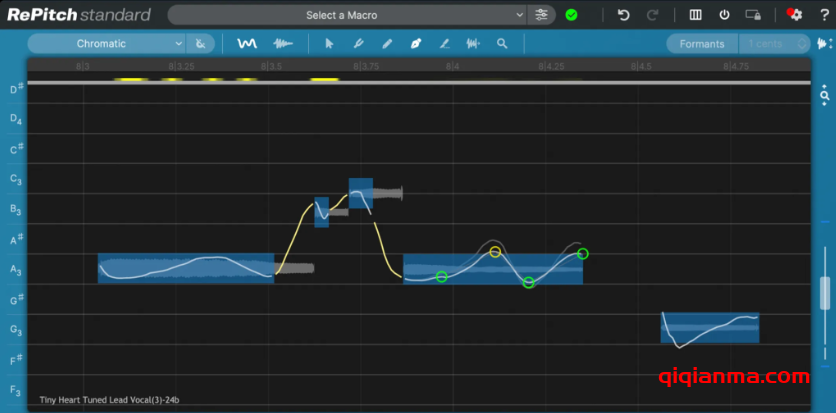Select the G3 note block
The height and width of the screenshot is (413, 836).
[710, 328]
